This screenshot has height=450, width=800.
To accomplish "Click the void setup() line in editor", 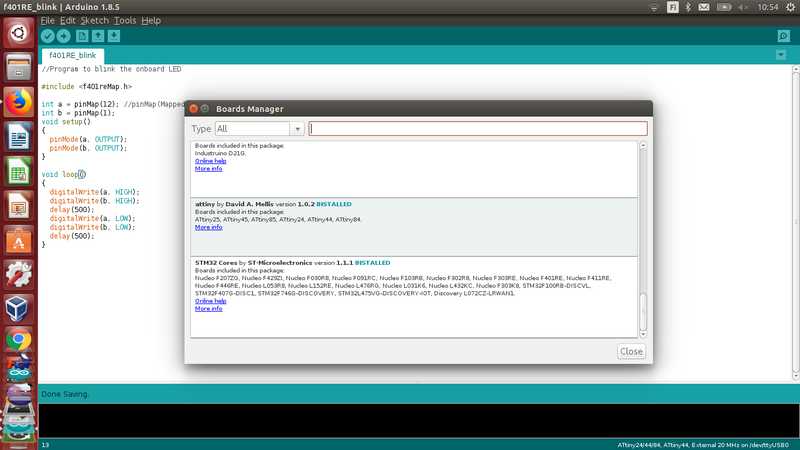I will (x=66, y=121).
